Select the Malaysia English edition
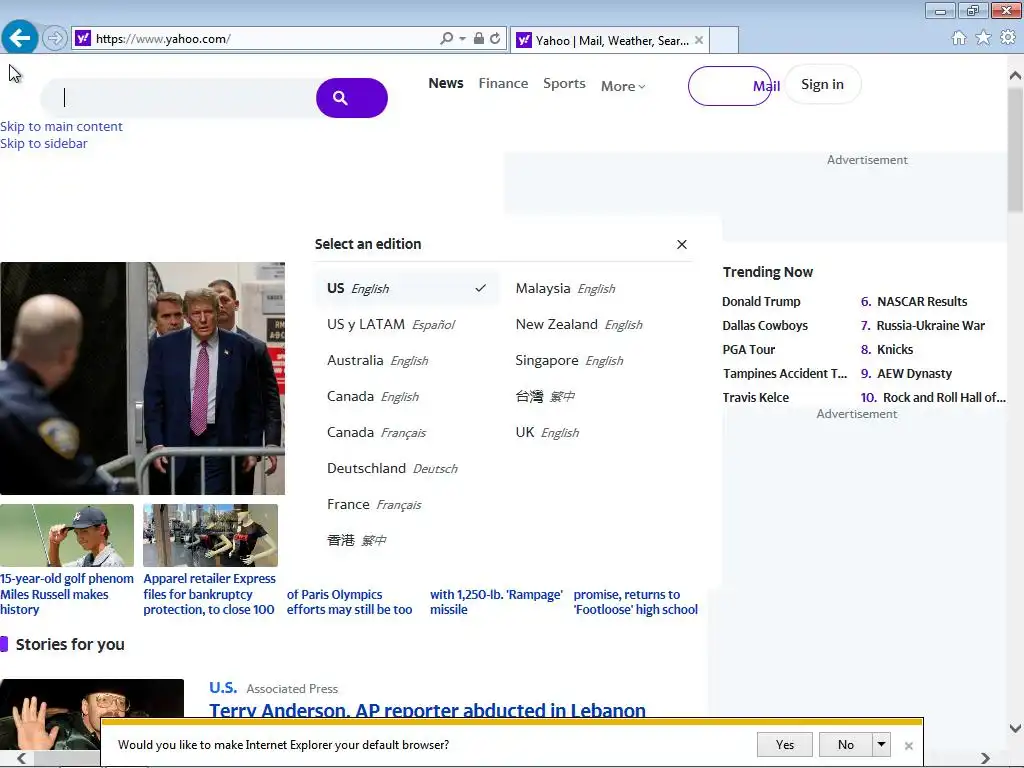 [565, 289]
